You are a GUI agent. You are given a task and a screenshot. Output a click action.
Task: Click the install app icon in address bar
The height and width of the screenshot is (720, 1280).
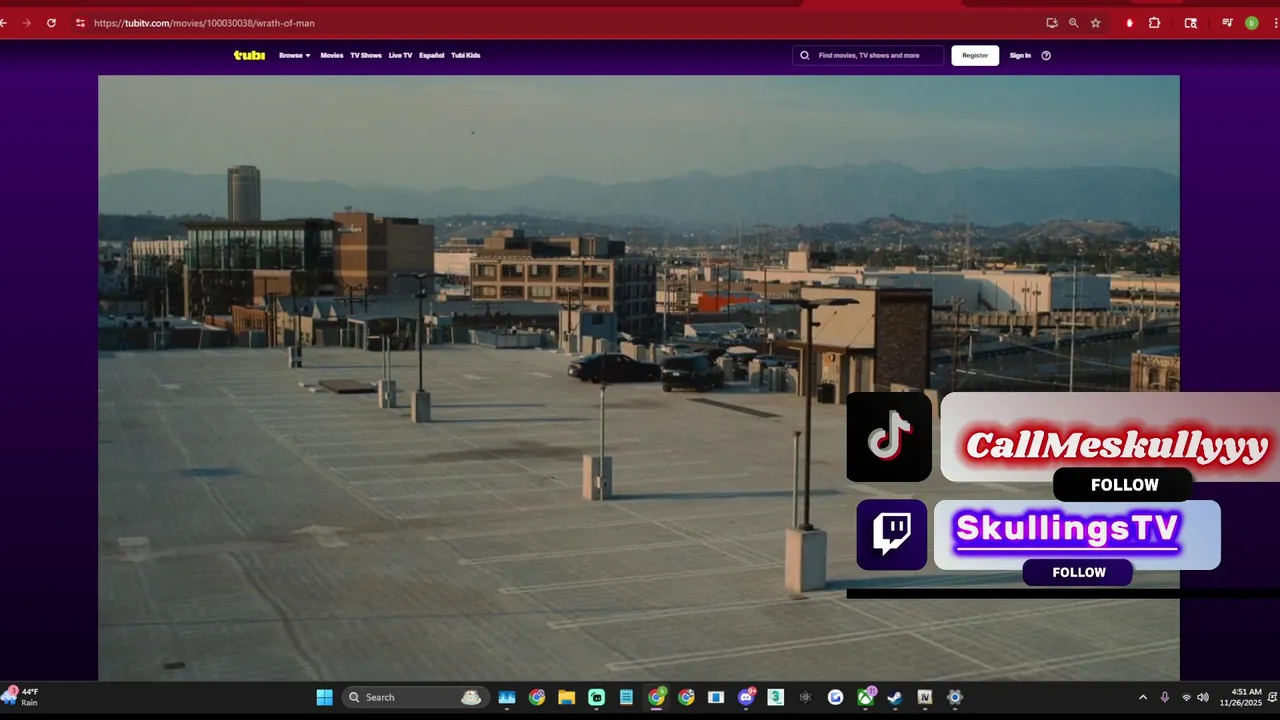click(1052, 23)
